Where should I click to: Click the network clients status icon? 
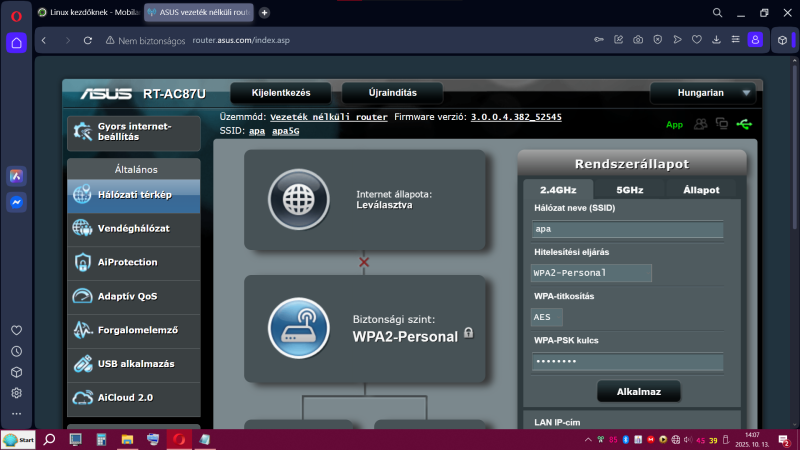click(721, 123)
